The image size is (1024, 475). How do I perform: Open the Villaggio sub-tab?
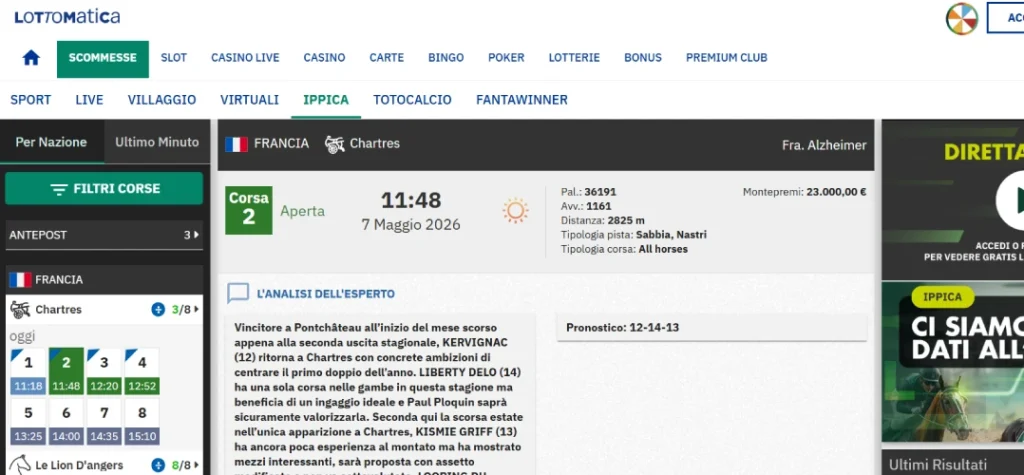pos(162,100)
